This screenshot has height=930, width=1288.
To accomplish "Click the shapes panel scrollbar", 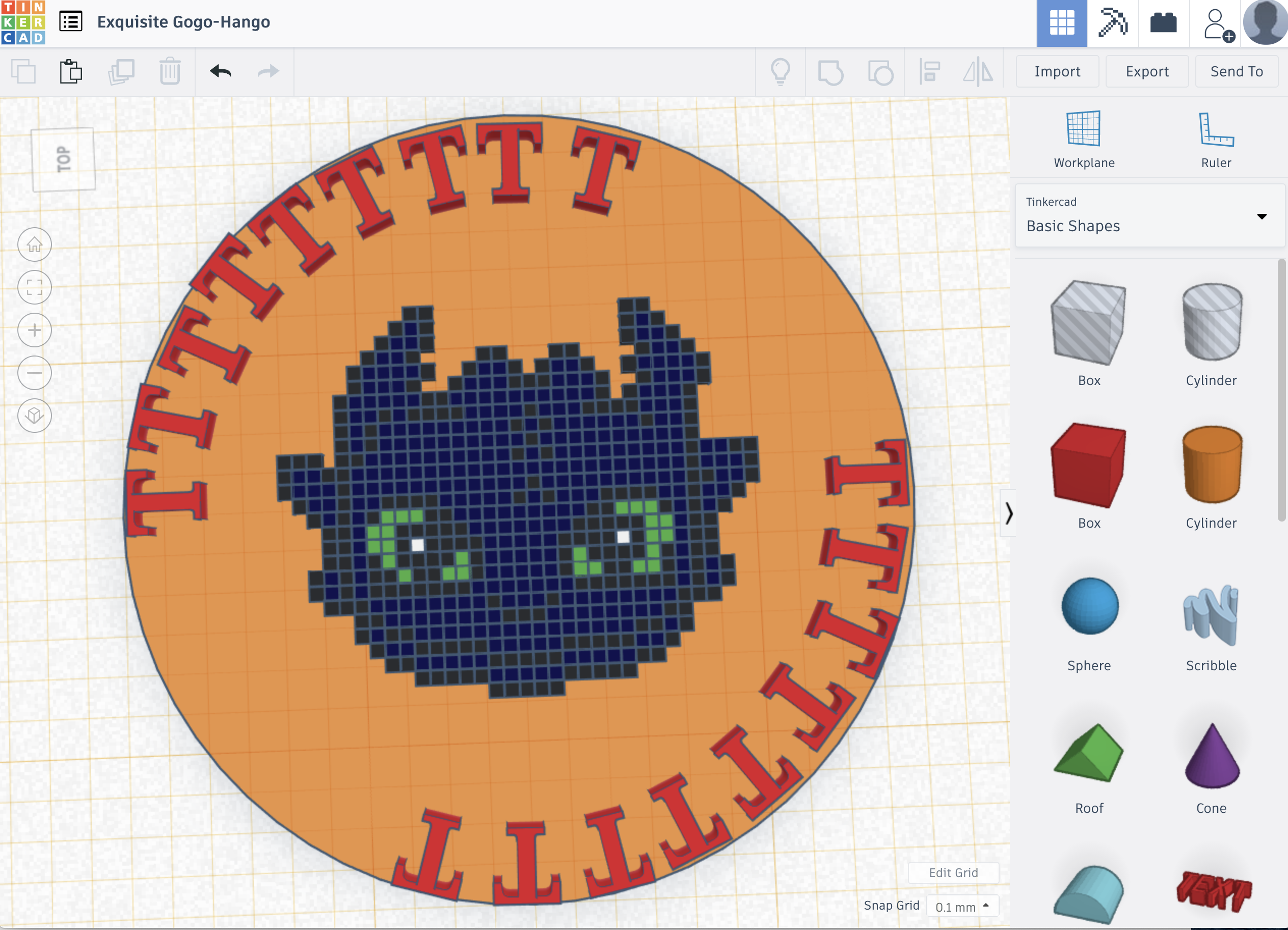I will click(1281, 391).
